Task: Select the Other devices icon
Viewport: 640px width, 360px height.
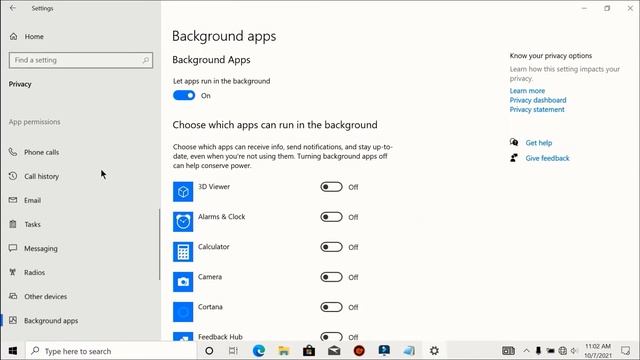Action: (x=13, y=296)
